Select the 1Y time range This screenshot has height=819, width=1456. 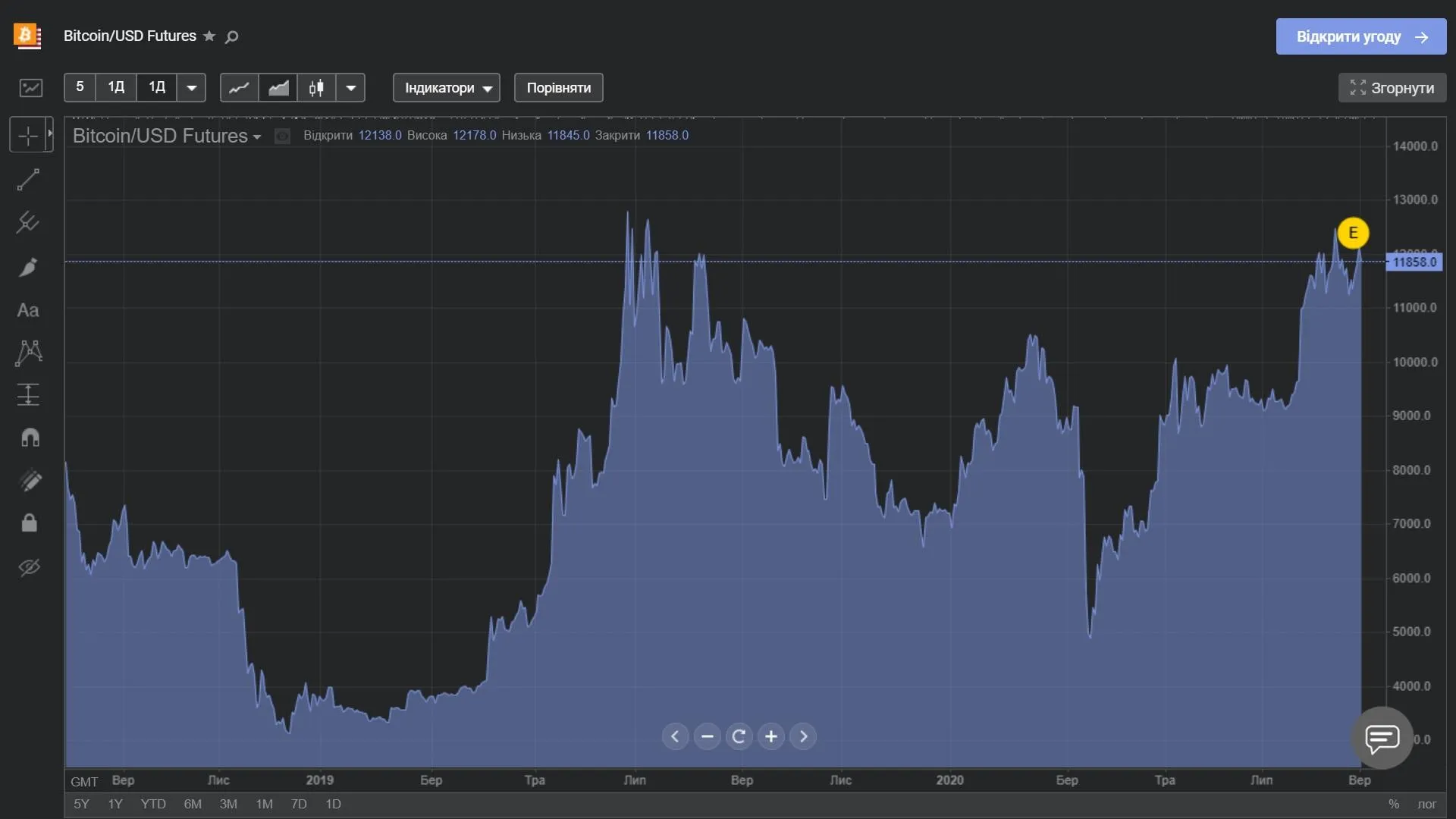115,804
